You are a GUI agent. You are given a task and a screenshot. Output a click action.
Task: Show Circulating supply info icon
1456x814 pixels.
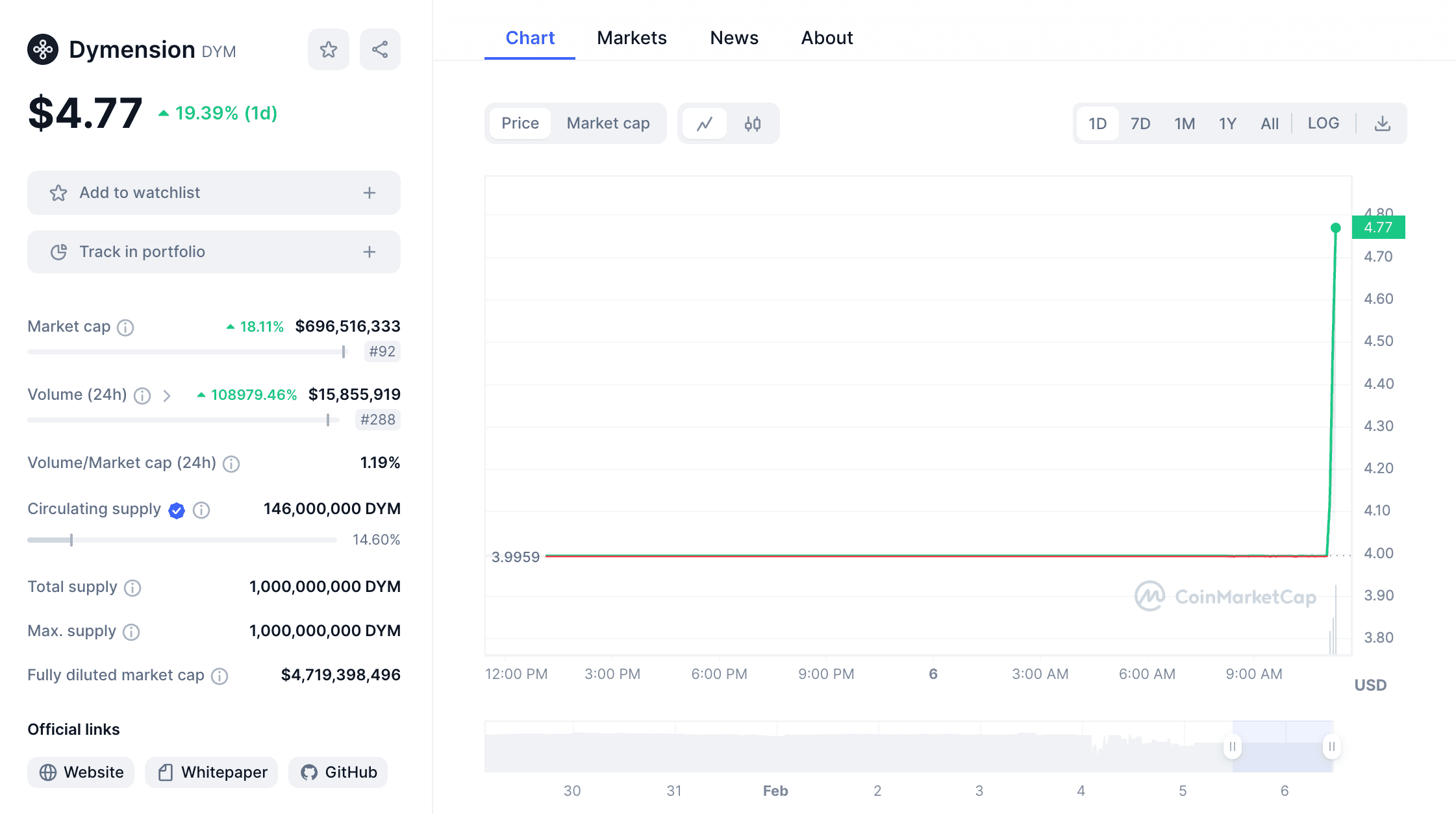click(201, 510)
